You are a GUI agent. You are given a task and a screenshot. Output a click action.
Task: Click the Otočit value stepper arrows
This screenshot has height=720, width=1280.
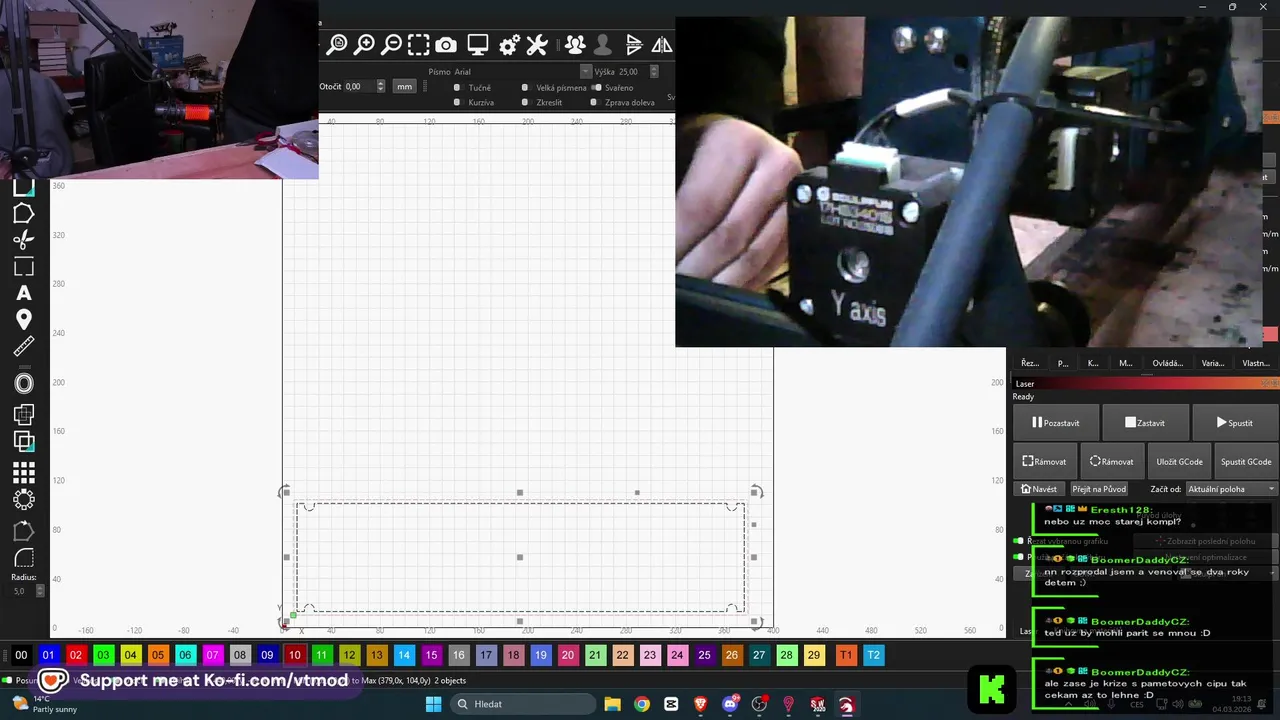tap(380, 87)
